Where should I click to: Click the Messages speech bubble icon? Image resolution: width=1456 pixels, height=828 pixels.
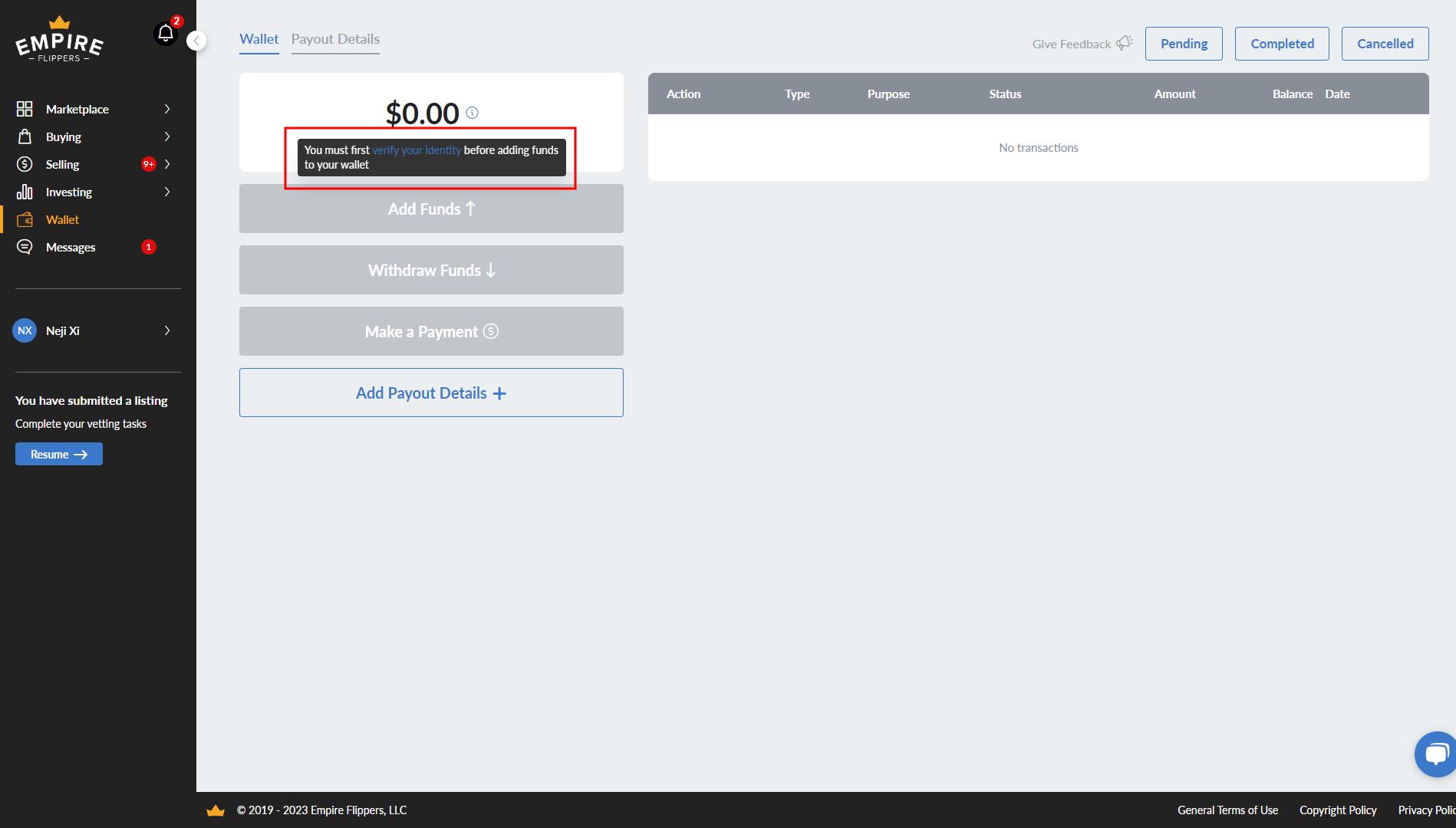coord(25,247)
